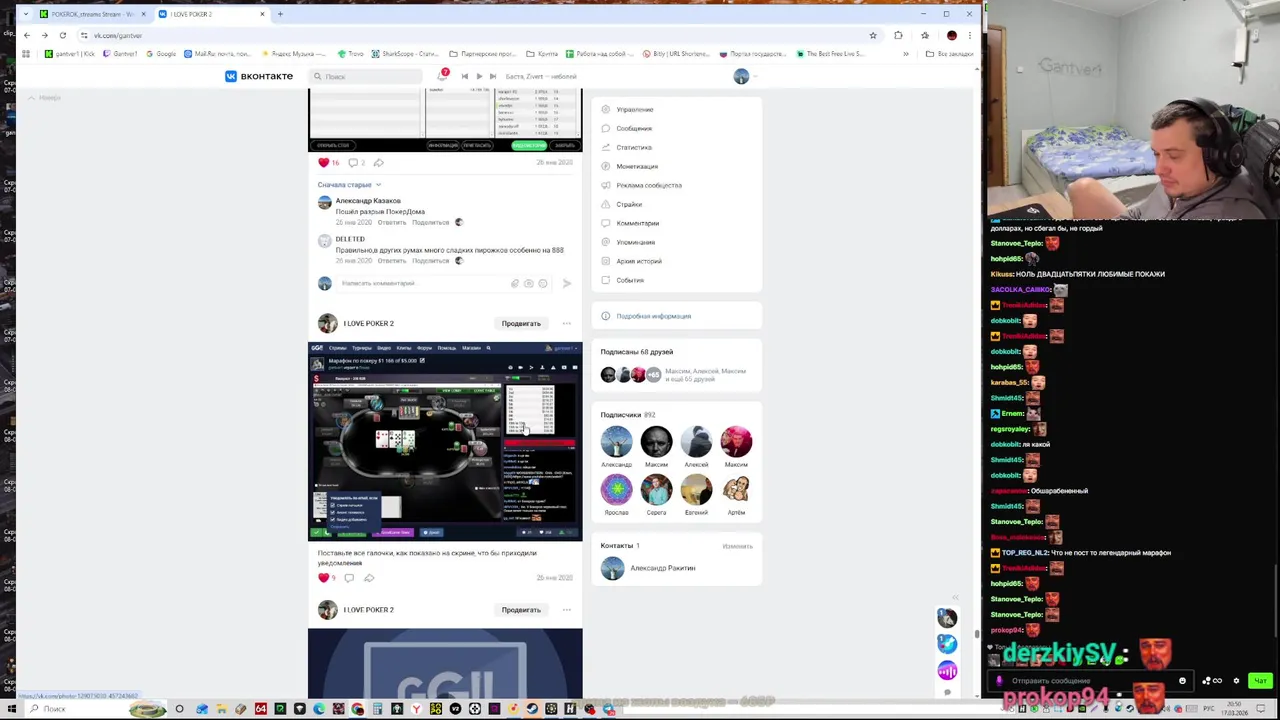Open contact Александр Ракитин

tap(662, 568)
